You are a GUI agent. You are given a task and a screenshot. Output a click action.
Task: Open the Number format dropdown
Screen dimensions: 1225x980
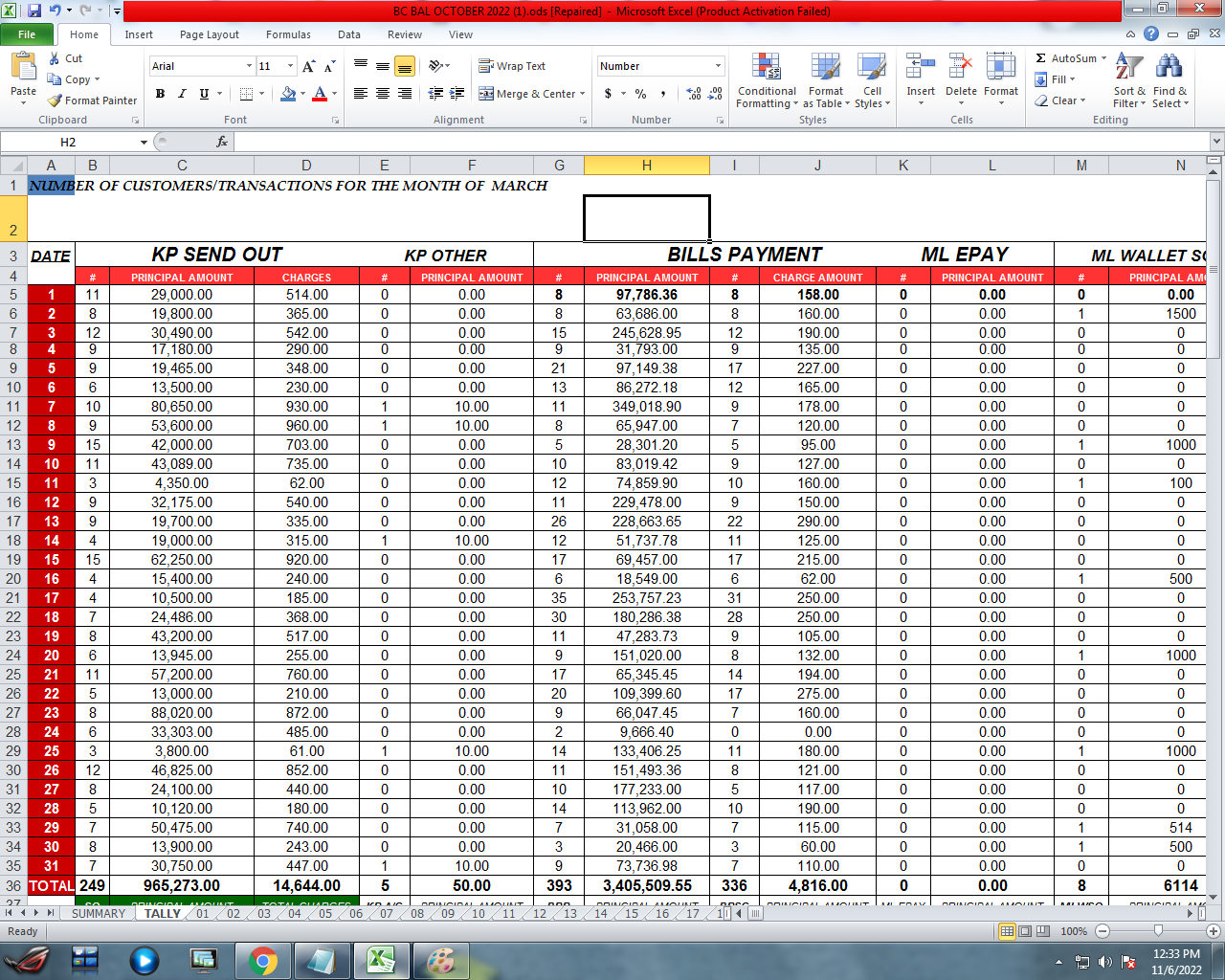[x=719, y=66]
